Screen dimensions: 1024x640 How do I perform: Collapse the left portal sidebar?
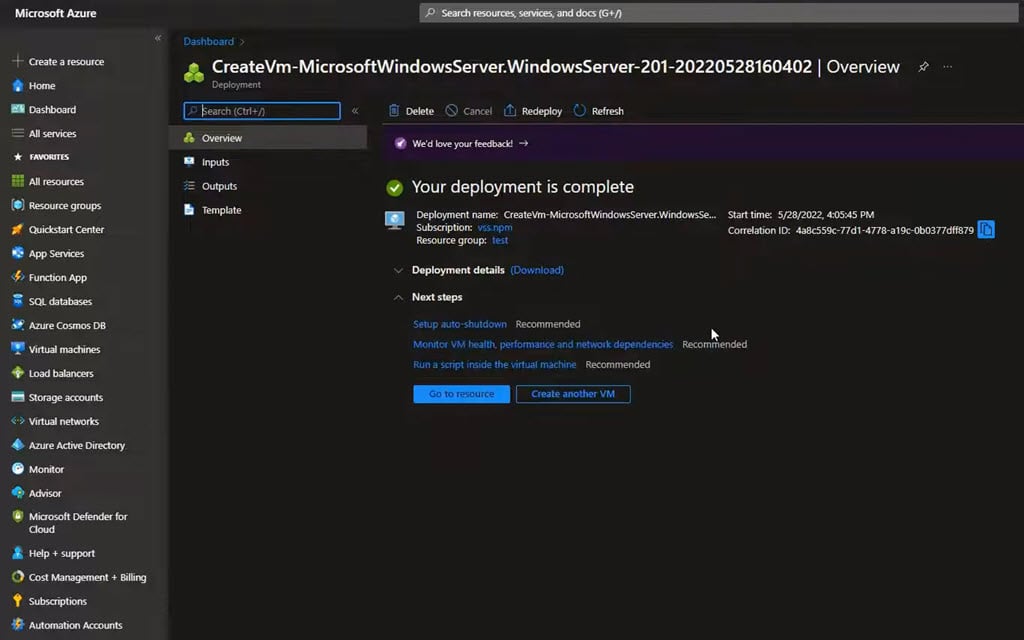(157, 39)
